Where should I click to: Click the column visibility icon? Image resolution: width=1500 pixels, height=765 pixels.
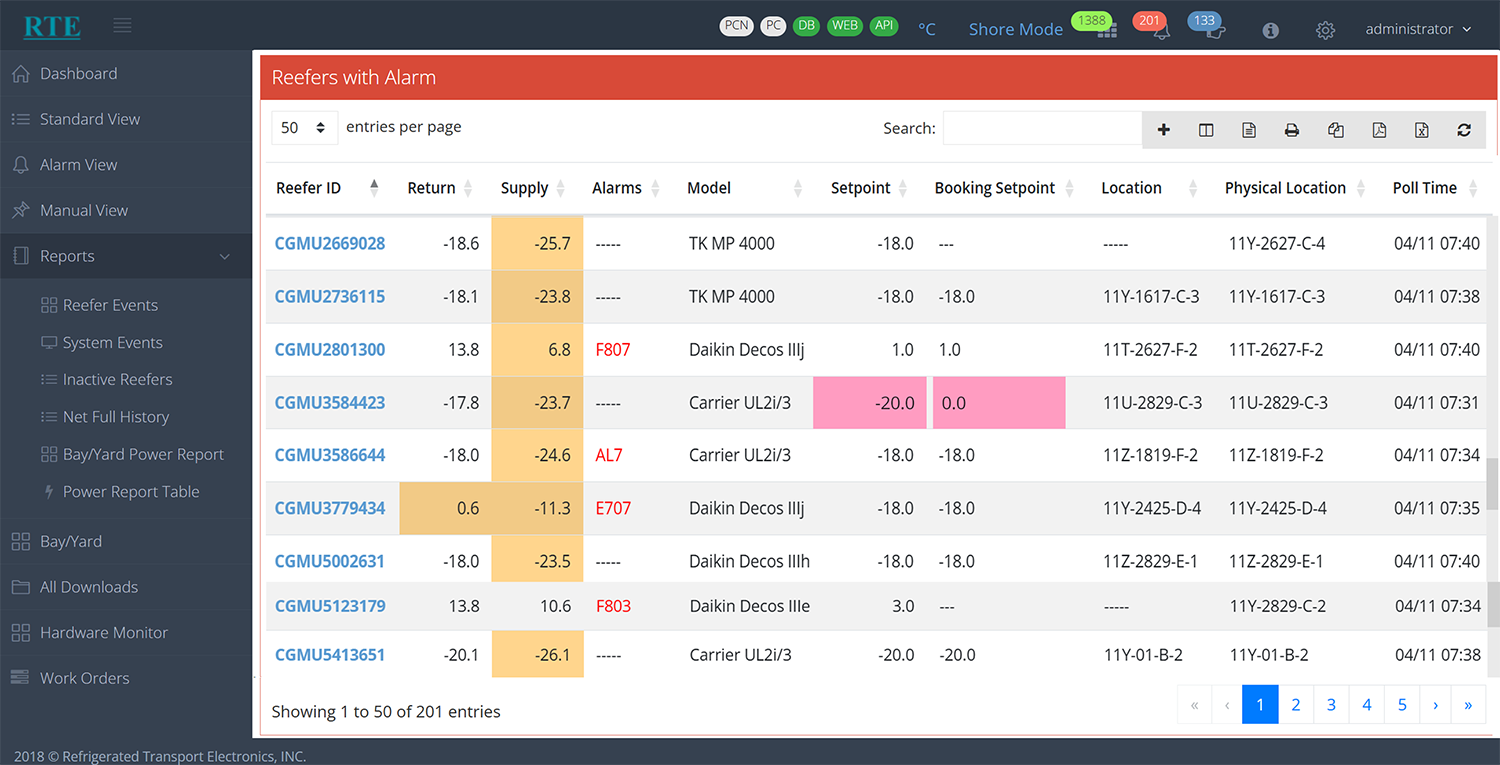[x=1206, y=130]
